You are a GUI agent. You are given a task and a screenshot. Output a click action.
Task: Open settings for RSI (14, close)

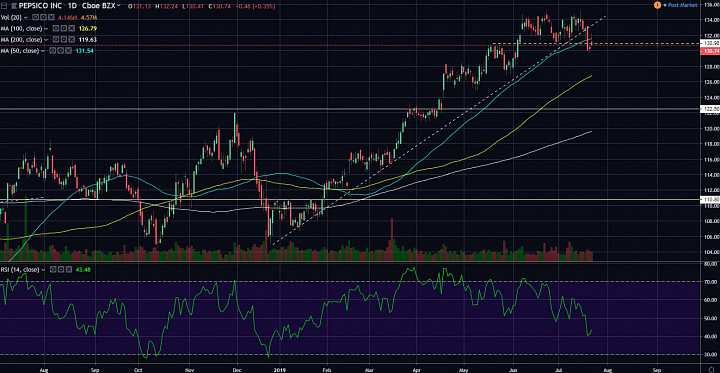click(x=61, y=270)
